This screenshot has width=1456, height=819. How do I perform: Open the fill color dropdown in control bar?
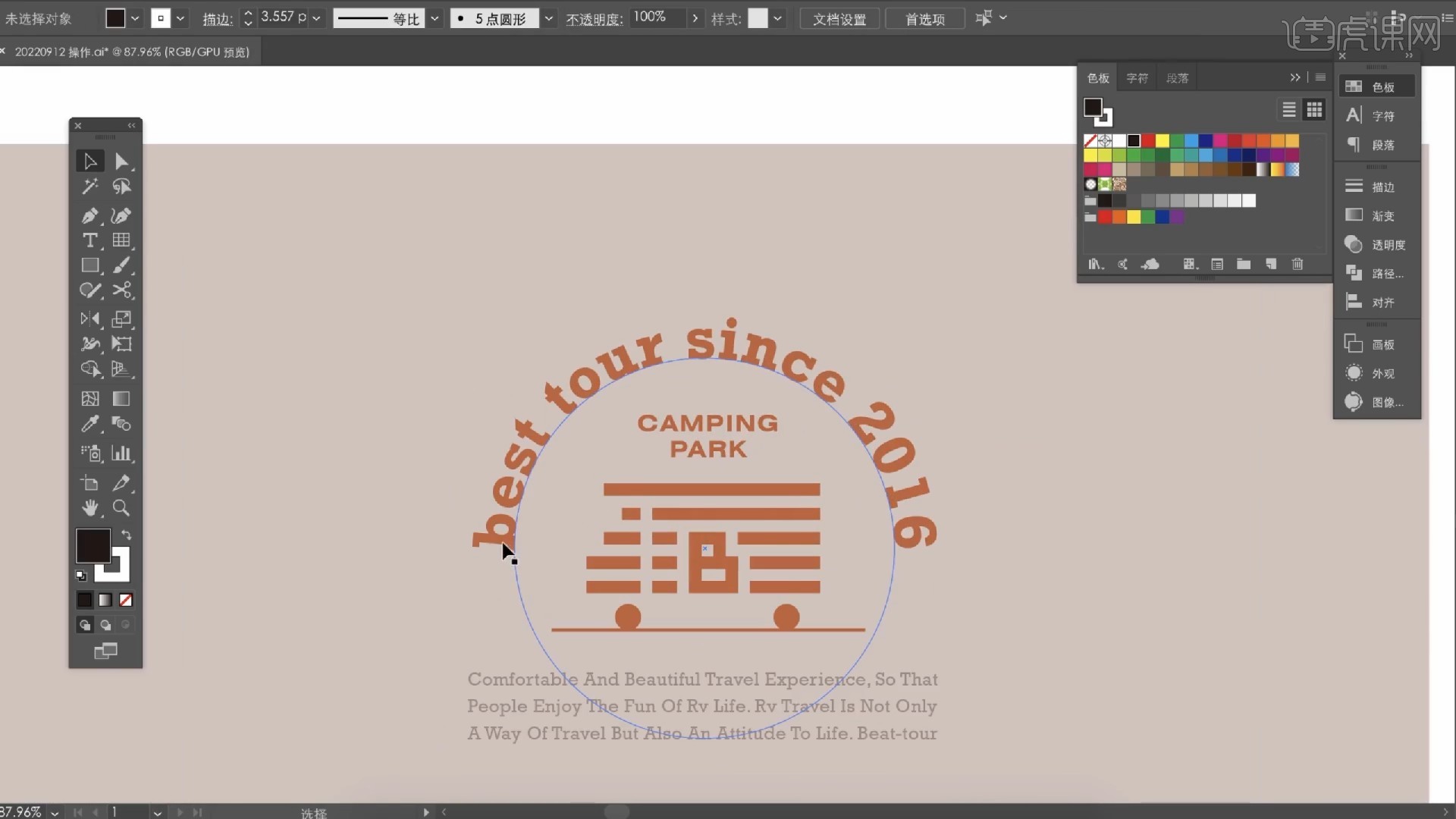point(135,18)
